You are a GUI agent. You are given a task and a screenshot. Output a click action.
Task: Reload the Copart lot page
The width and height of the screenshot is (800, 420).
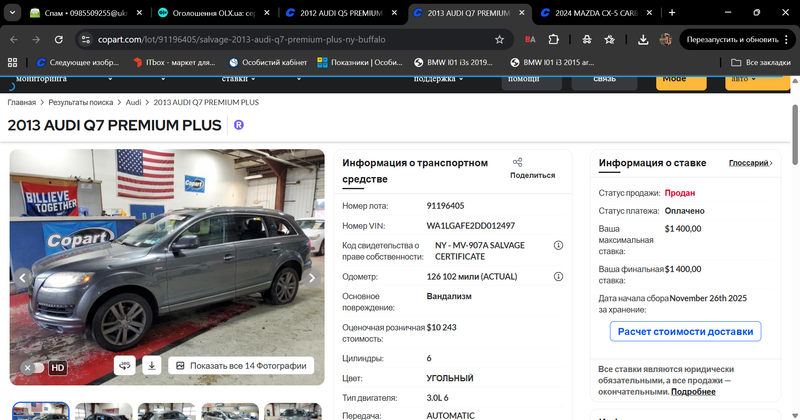[x=59, y=39]
